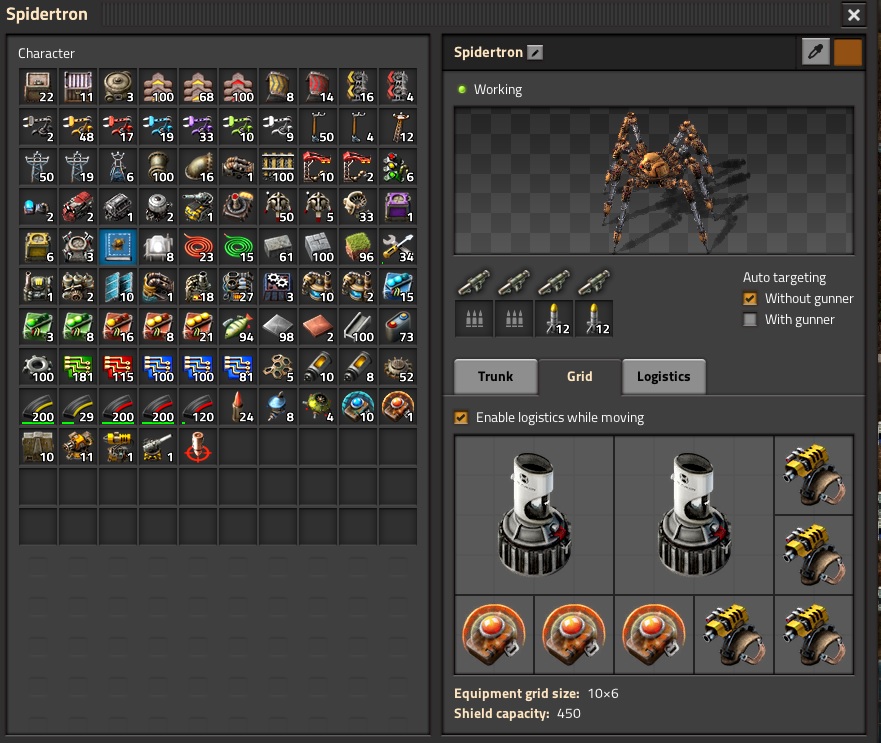The image size is (881, 743).
Task: Pick the leftmost energy shield in grid
Action: tap(494, 635)
